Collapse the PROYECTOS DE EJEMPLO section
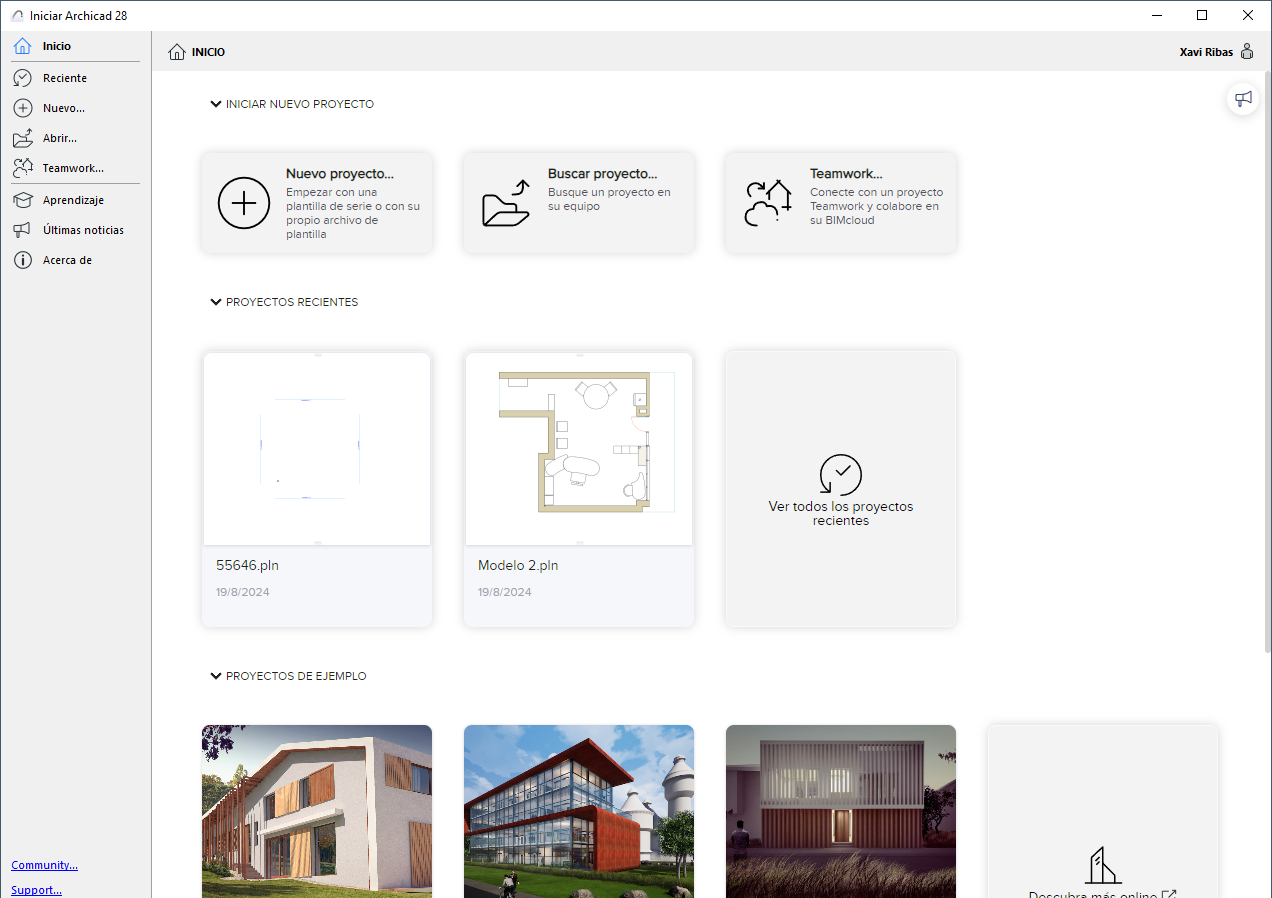 pos(216,676)
